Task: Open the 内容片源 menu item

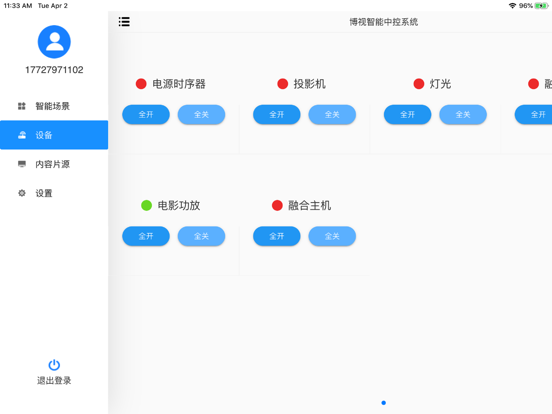Action: tap(54, 164)
